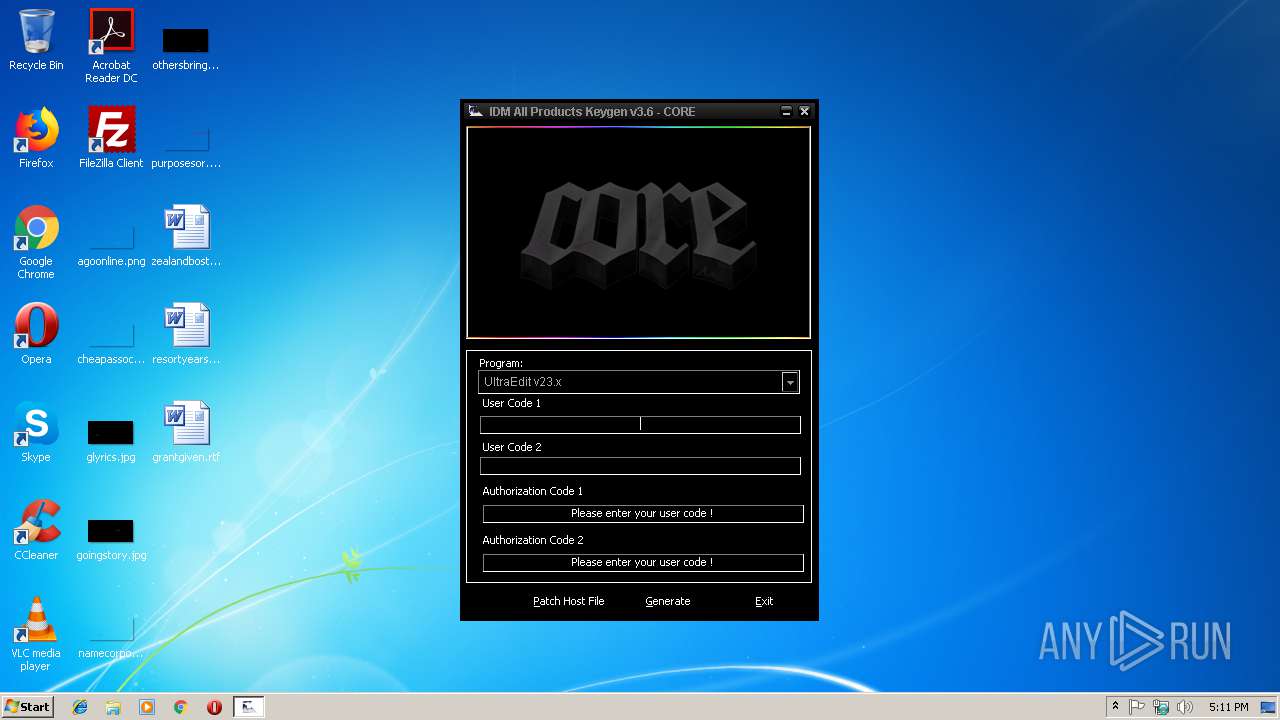Show hidden system tray icons

point(1115,707)
